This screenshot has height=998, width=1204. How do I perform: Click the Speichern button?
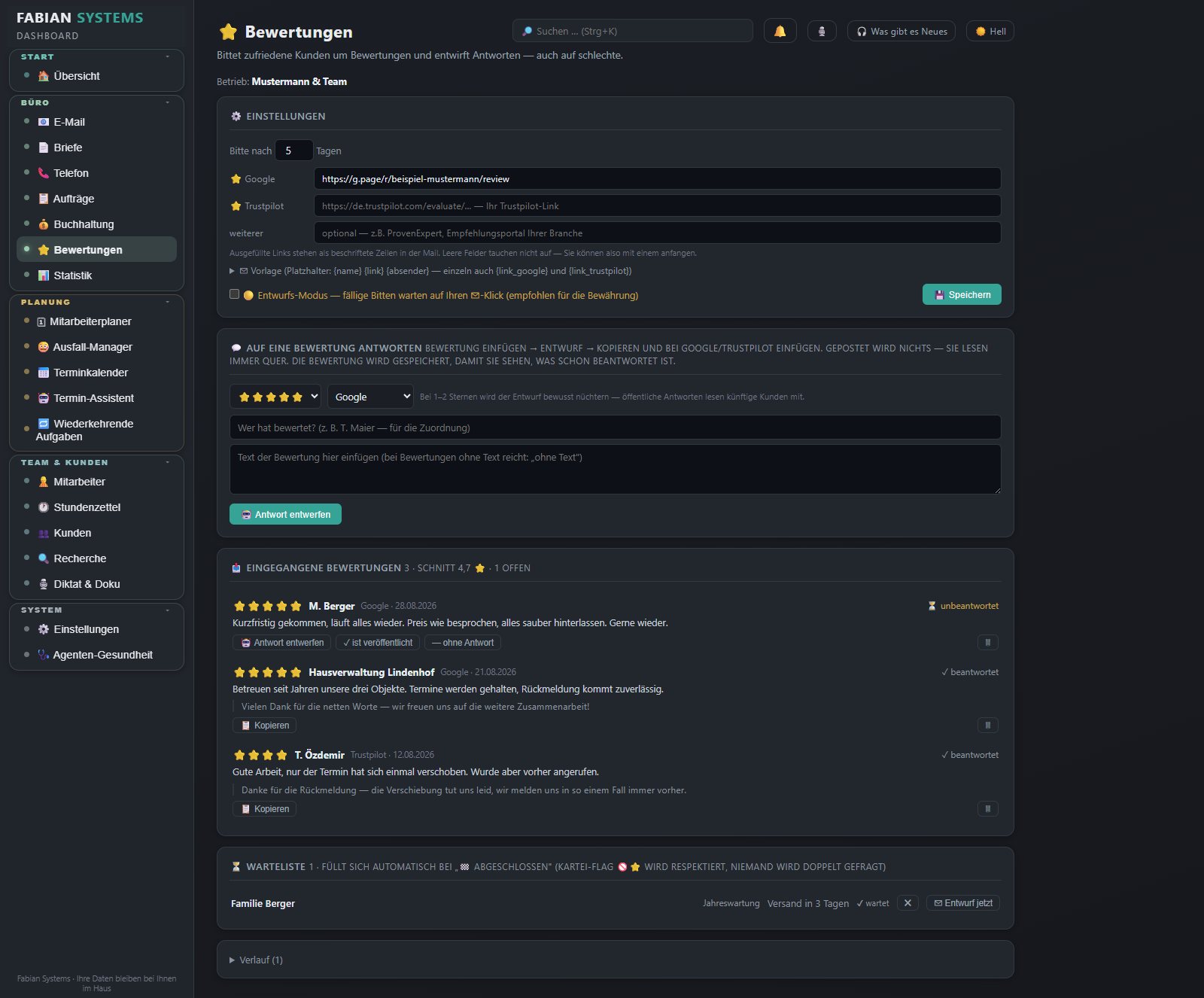(962, 294)
